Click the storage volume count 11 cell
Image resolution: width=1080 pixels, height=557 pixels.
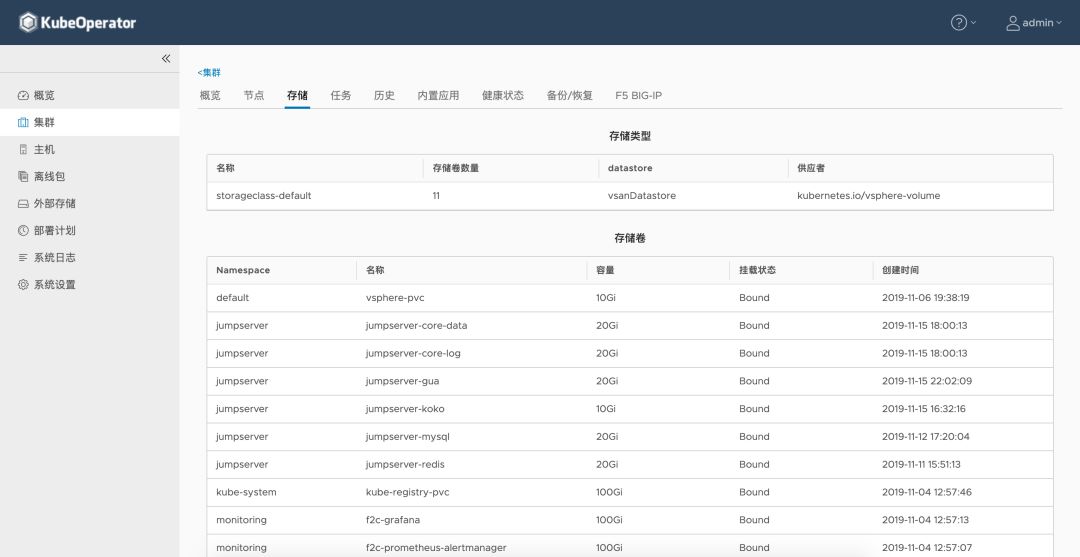coord(436,196)
